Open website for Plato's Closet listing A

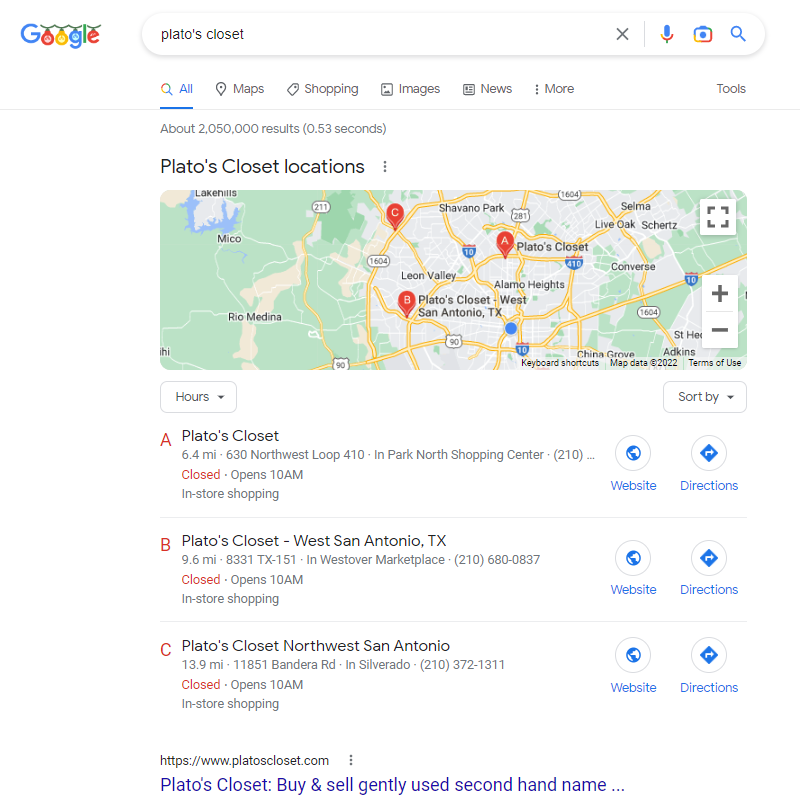[x=633, y=463]
